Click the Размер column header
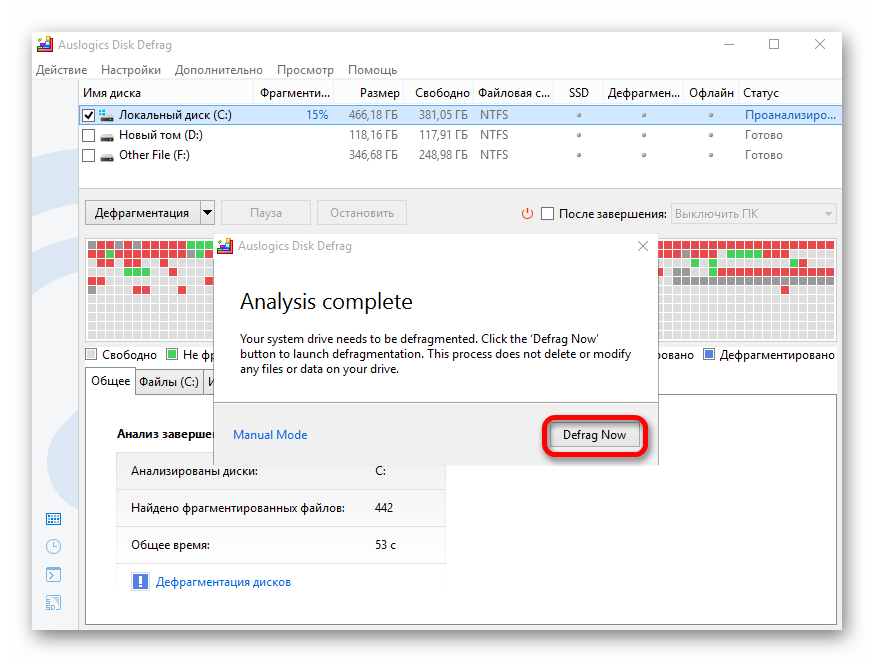 (x=379, y=93)
